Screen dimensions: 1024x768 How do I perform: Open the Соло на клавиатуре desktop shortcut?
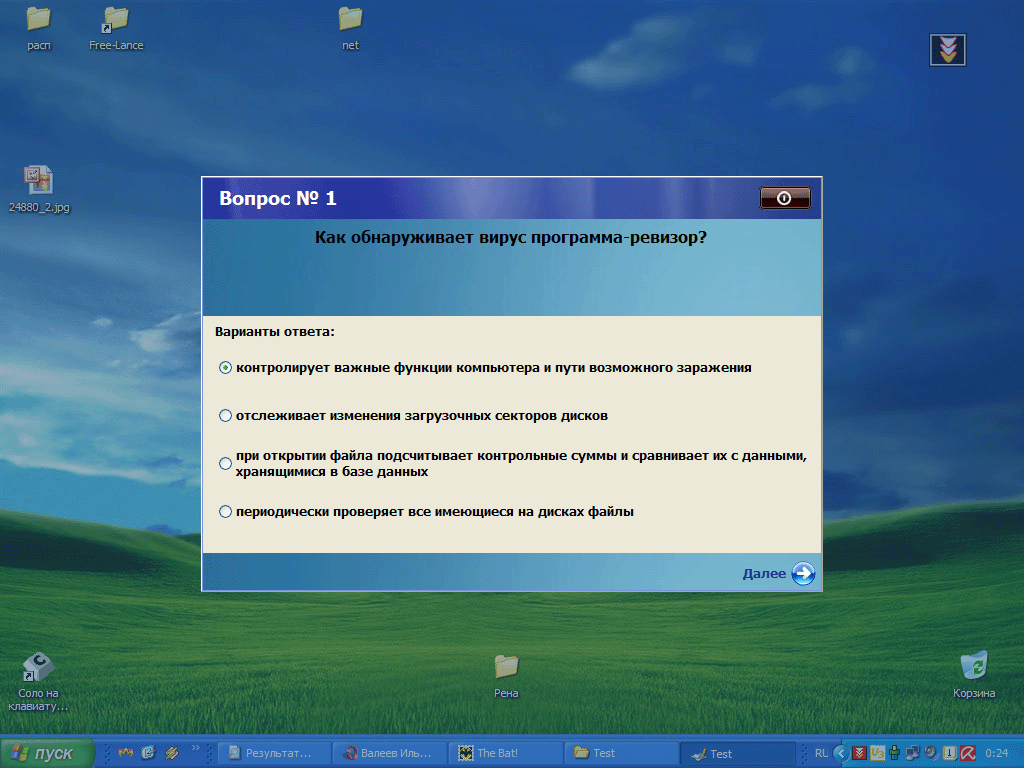click(37, 668)
